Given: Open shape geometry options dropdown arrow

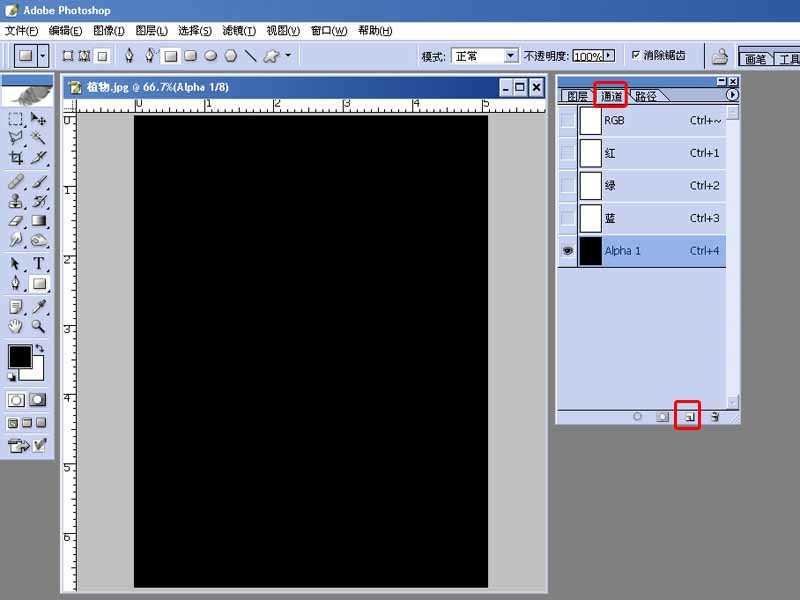Looking at the screenshot, I should [x=288, y=55].
